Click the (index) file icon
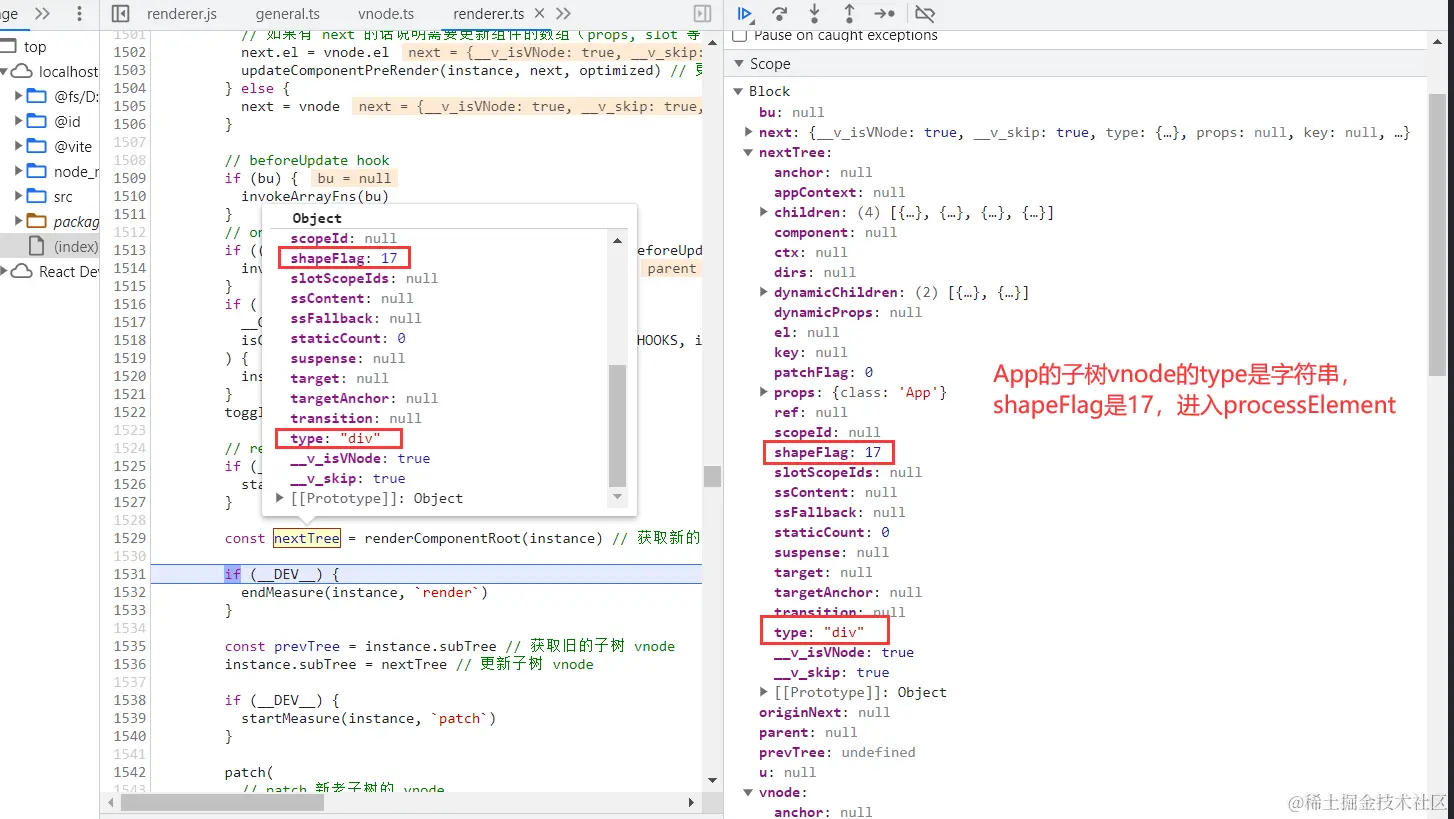The image size is (1454, 819). [37, 246]
